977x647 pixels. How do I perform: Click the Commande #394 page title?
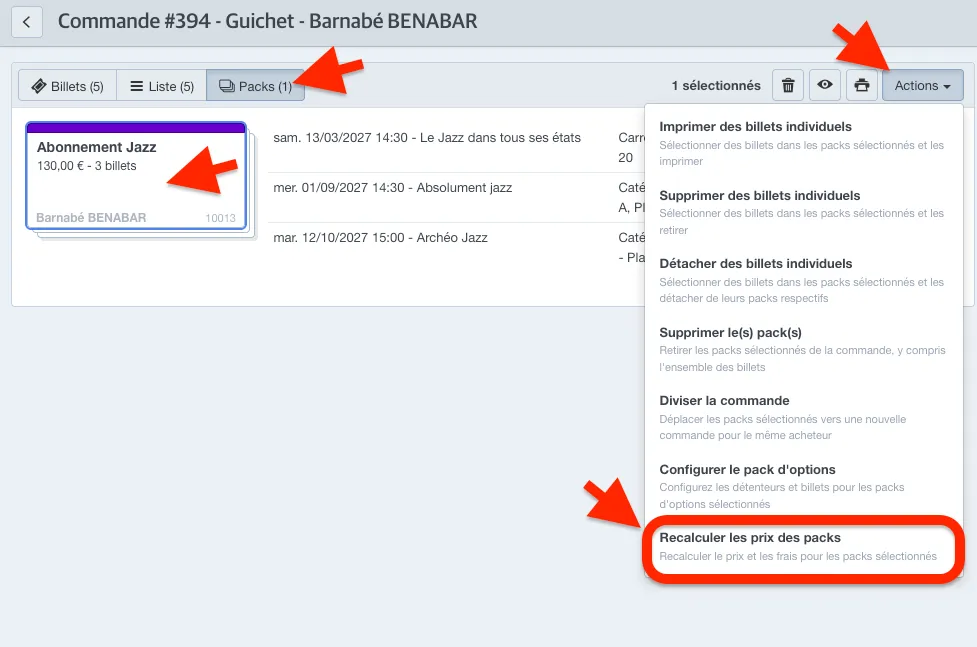(x=267, y=21)
